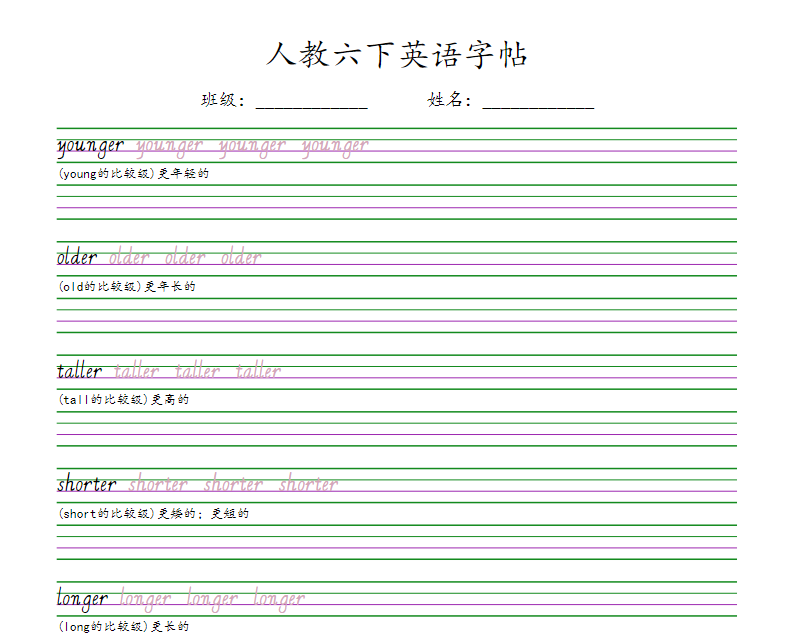Click the title 人教六下英语字帖

(x=396, y=55)
